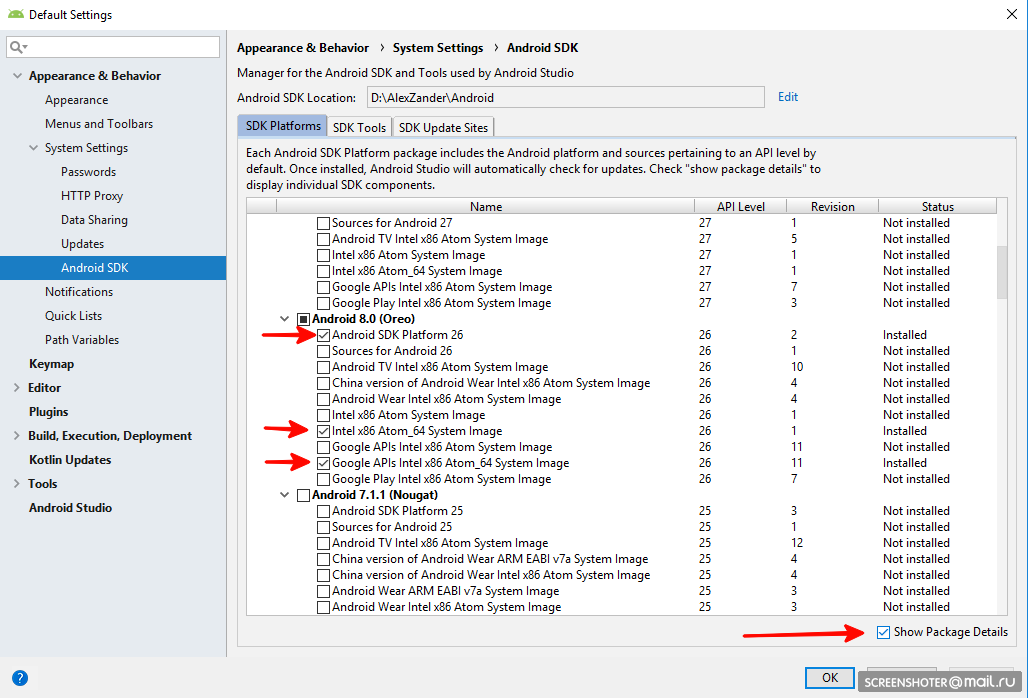Uncheck Intel x86 Atom_64 System Image API 26
This screenshot has height=698, width=1028.
pos(323,431)
